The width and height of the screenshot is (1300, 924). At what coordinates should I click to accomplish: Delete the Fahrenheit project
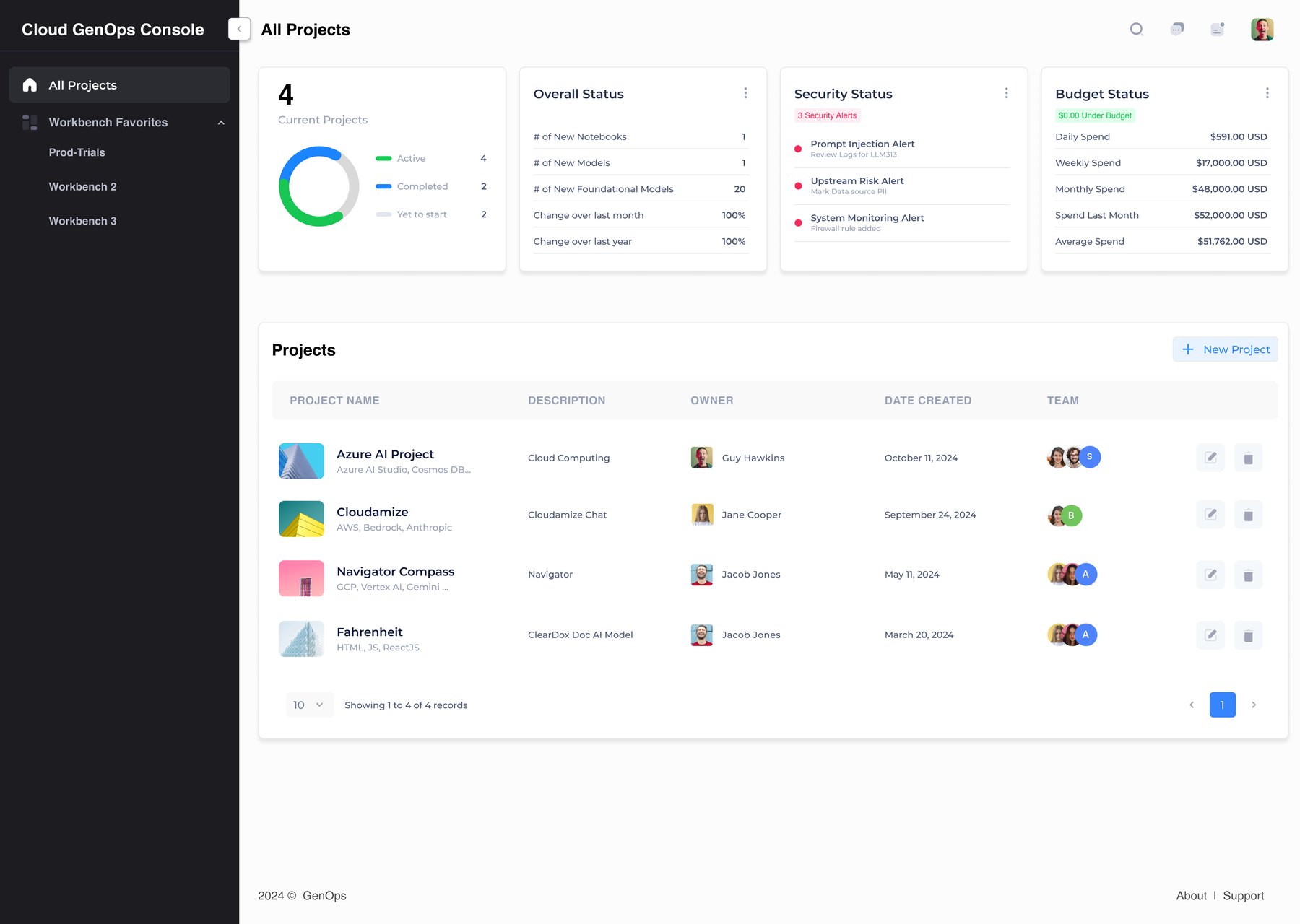click(1248, 635)
